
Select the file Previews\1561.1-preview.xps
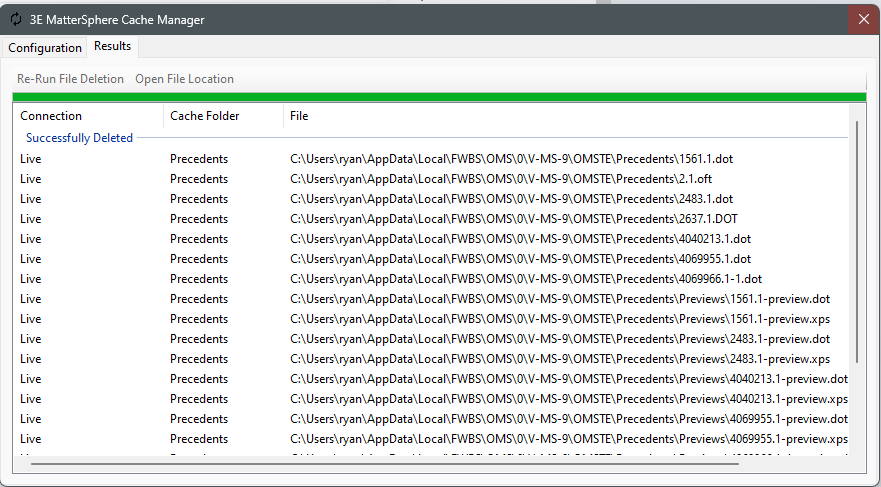coord(560,319)
